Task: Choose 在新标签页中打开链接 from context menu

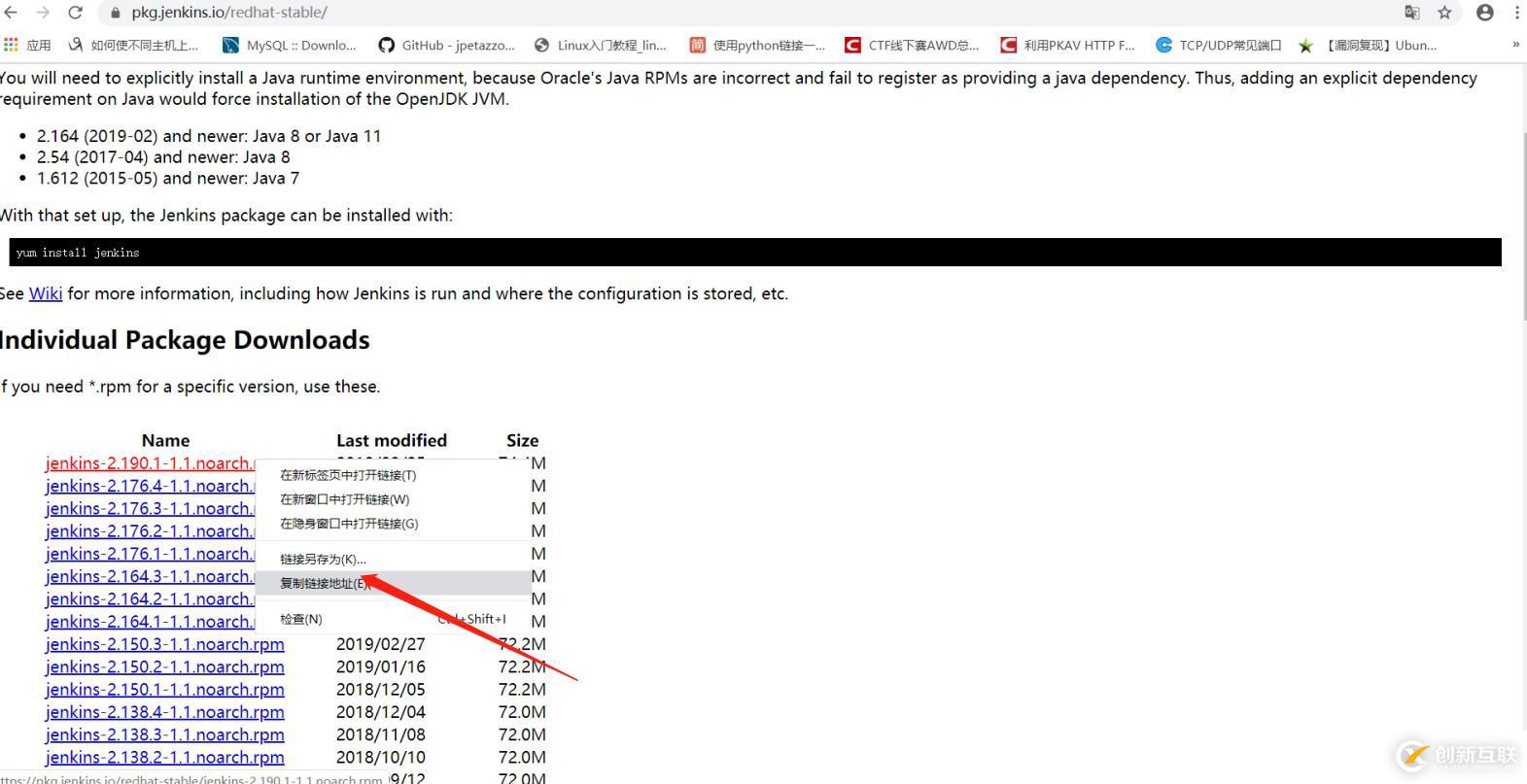Action: tap(348, 475)
